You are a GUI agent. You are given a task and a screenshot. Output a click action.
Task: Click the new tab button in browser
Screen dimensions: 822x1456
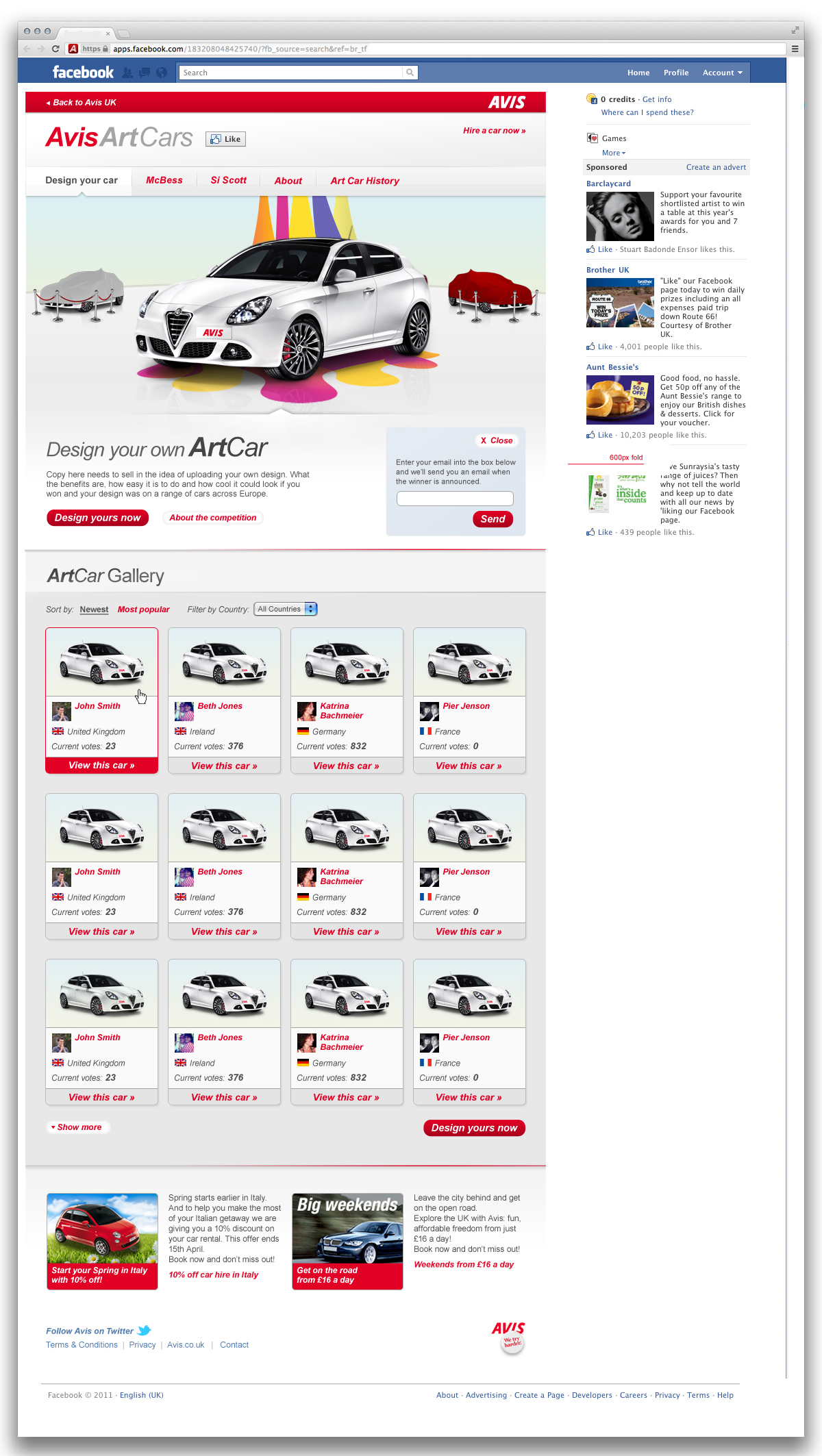tap(124, 33)
